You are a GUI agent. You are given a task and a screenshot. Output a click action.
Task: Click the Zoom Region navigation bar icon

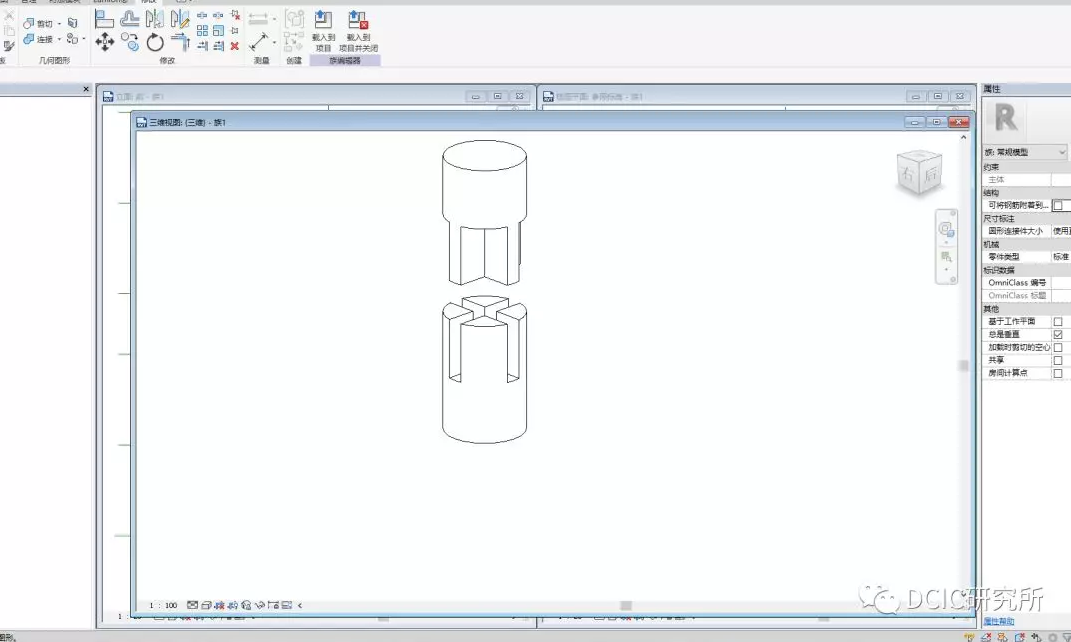pos(946,257)
